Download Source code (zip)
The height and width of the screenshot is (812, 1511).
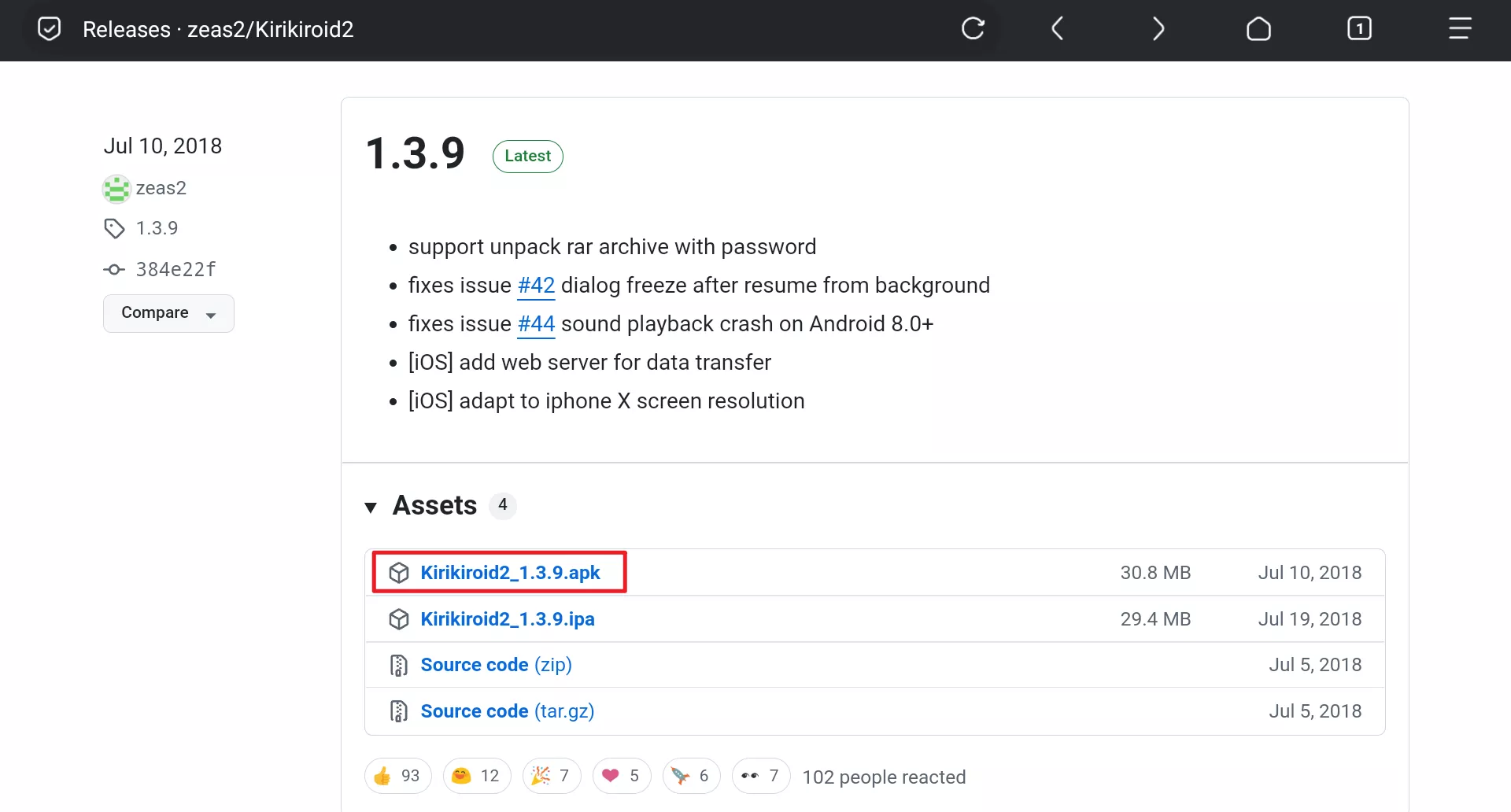(496, 665)
